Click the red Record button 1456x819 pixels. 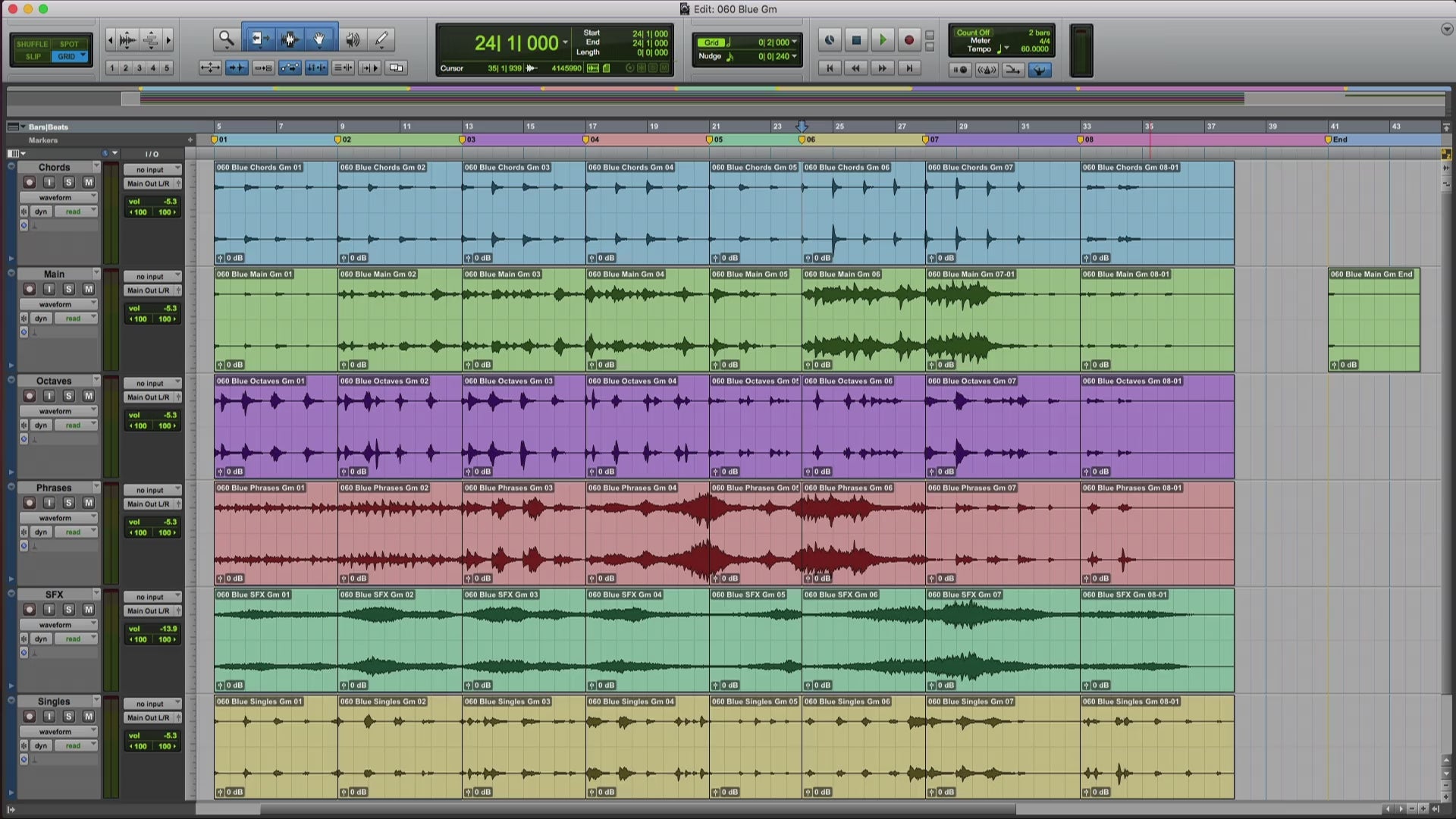pyautogui.click(x=908, y=40)
